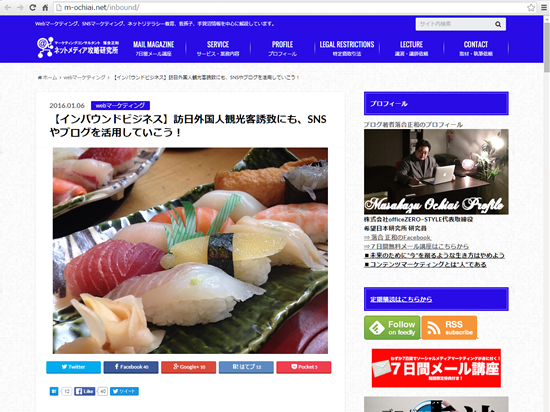Open the browser home icon
The width and height of the screenshot is (550, 412).
(45, 7)
